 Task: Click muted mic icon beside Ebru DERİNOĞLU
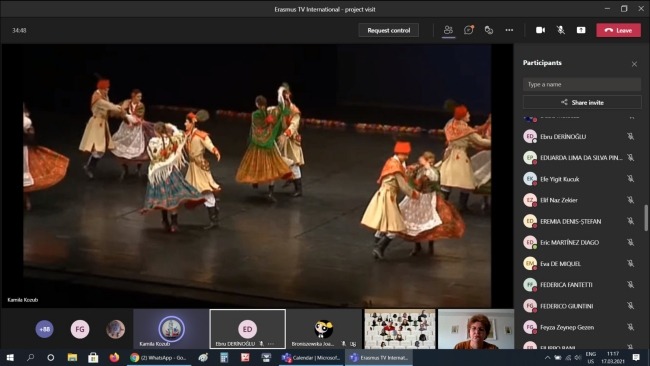631,136
